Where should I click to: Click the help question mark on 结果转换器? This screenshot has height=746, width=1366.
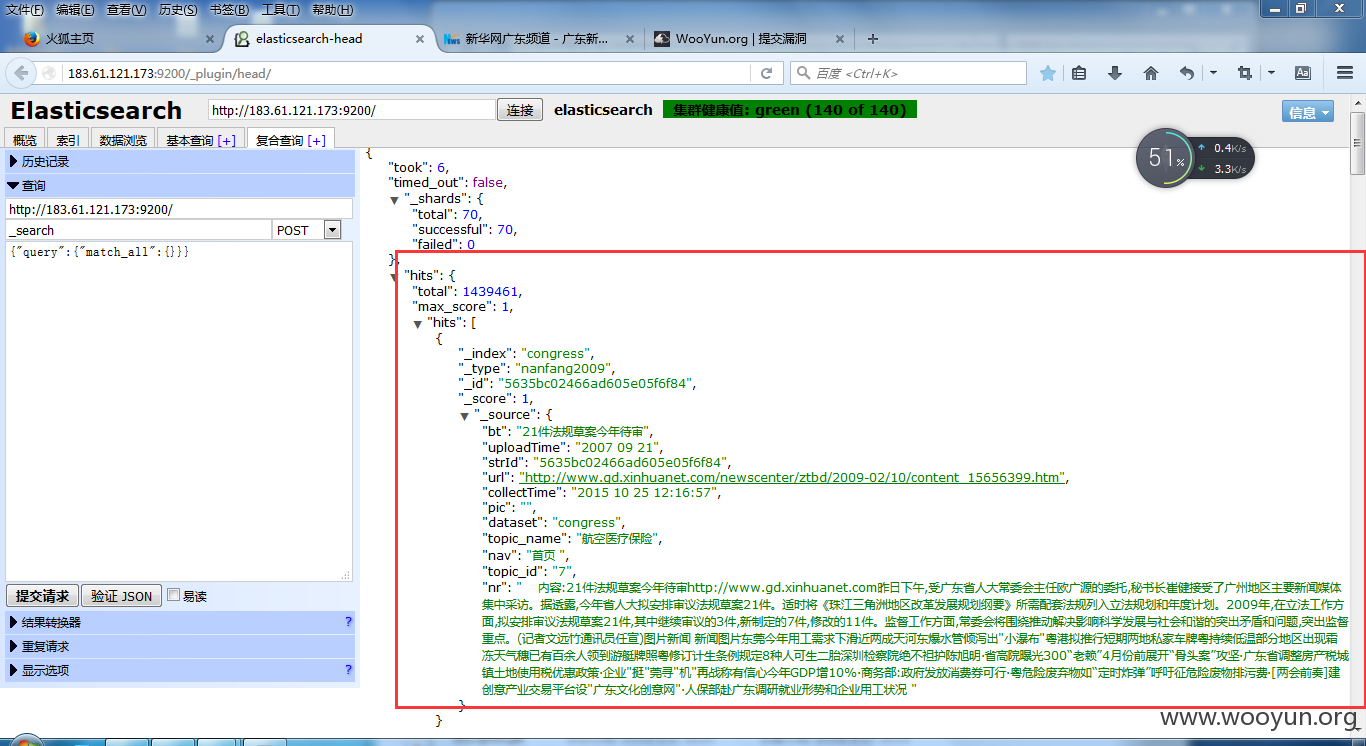point(348,622)
